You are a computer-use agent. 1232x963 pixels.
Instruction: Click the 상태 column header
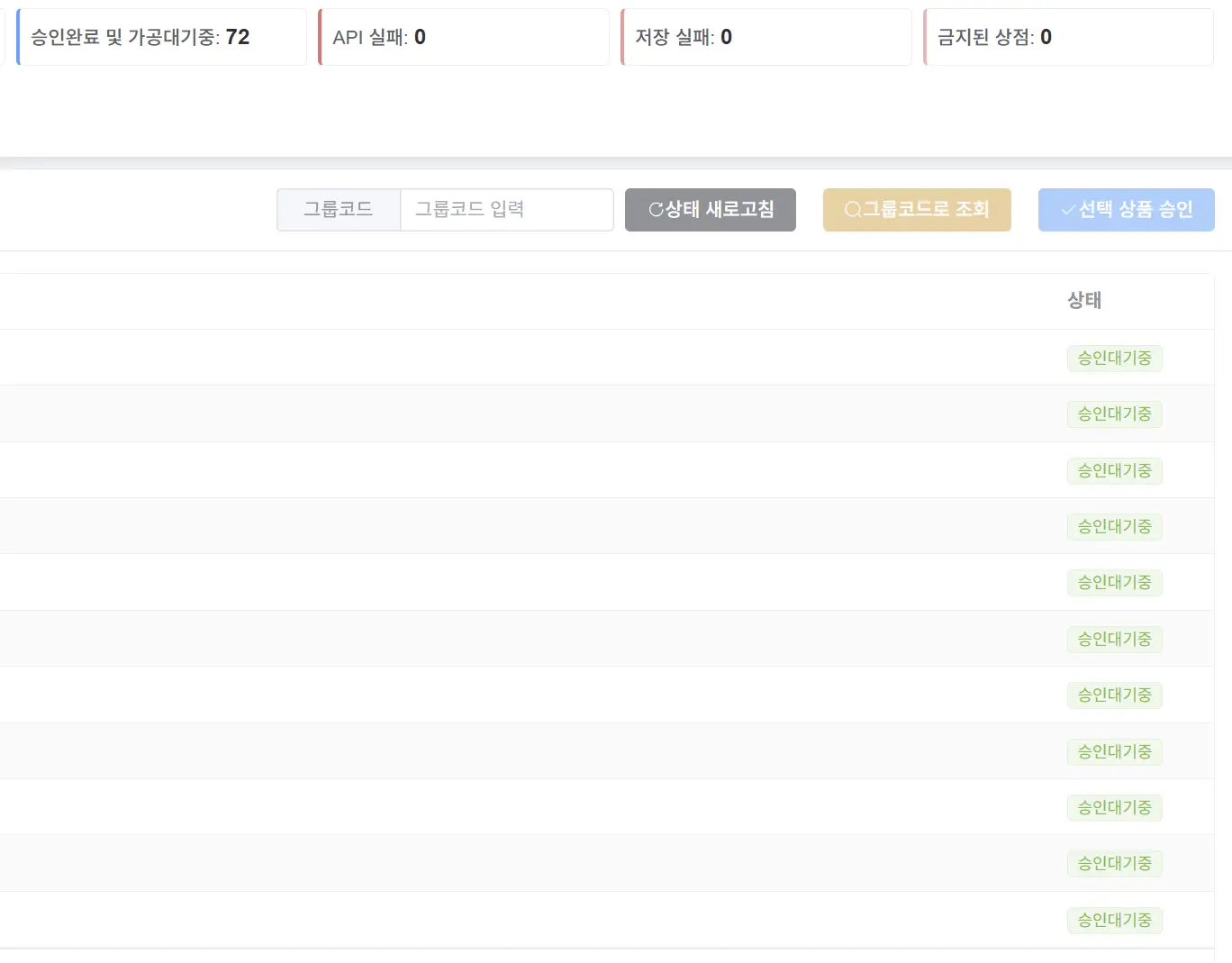[1084, 301]
